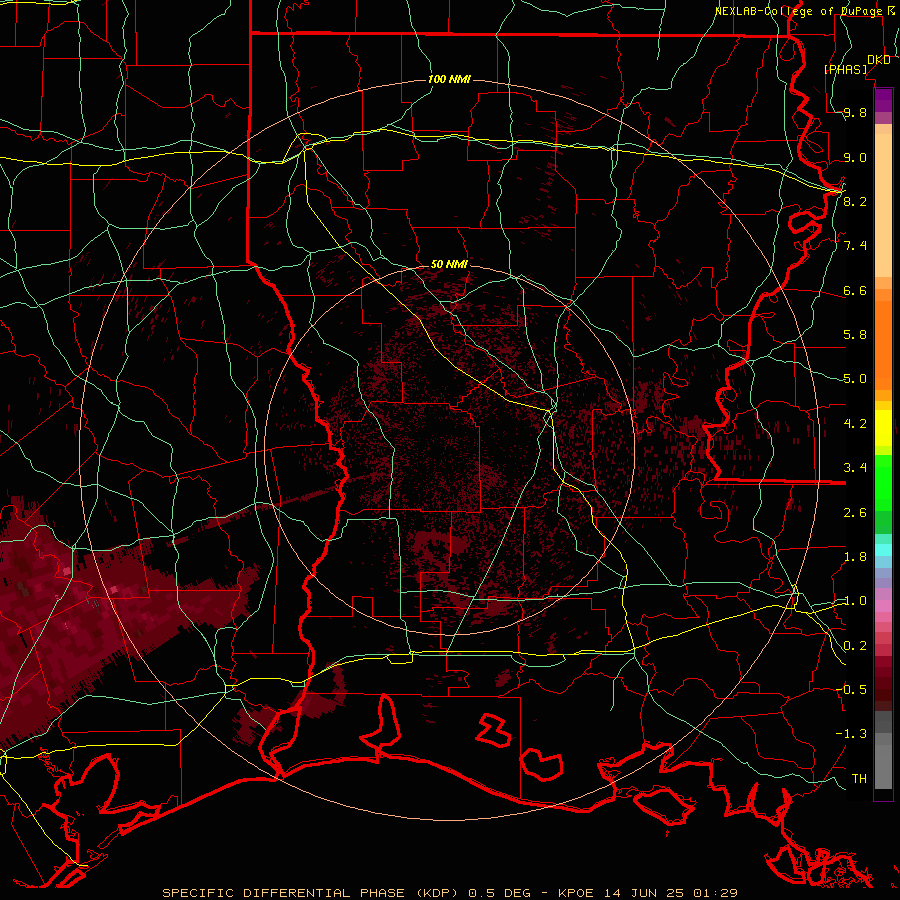
Task: Click the 9.8 value on color scale
Action: pyautogui.click(x=855, y=112)
